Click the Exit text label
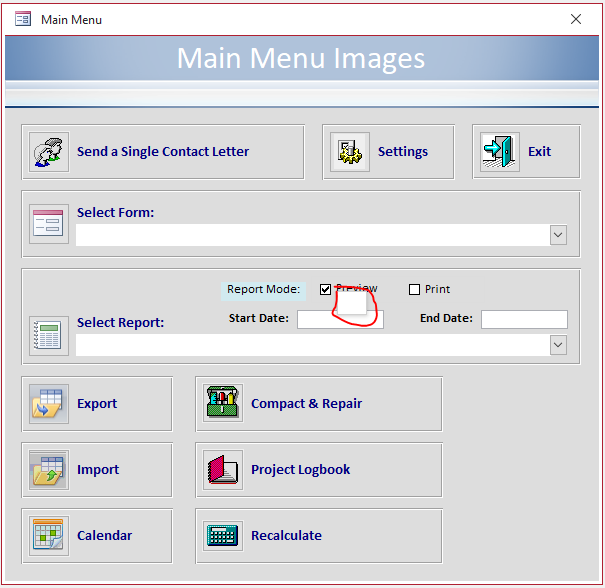605x588 pixels. coord(539,152)
